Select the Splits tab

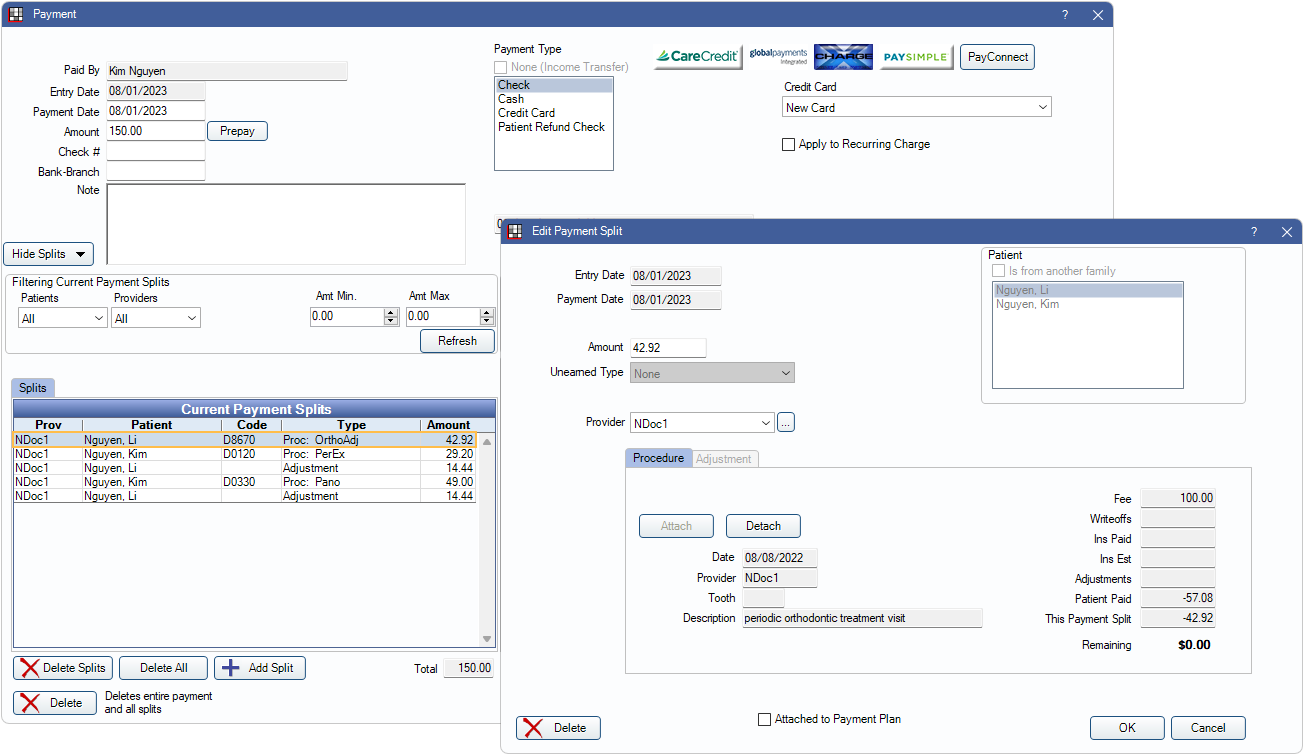[x=35, y=388]
